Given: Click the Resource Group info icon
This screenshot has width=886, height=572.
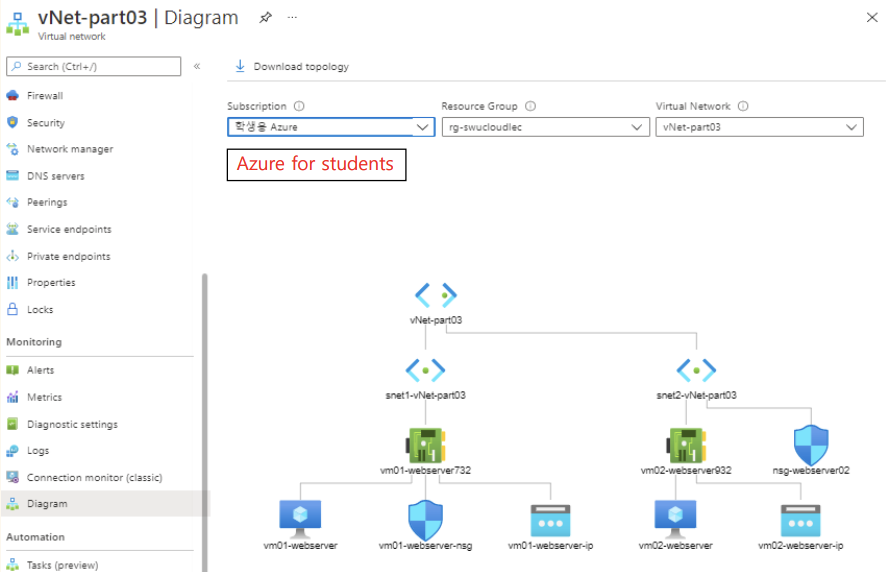Looking at the screenshot, I should click(x=530, y=106).
